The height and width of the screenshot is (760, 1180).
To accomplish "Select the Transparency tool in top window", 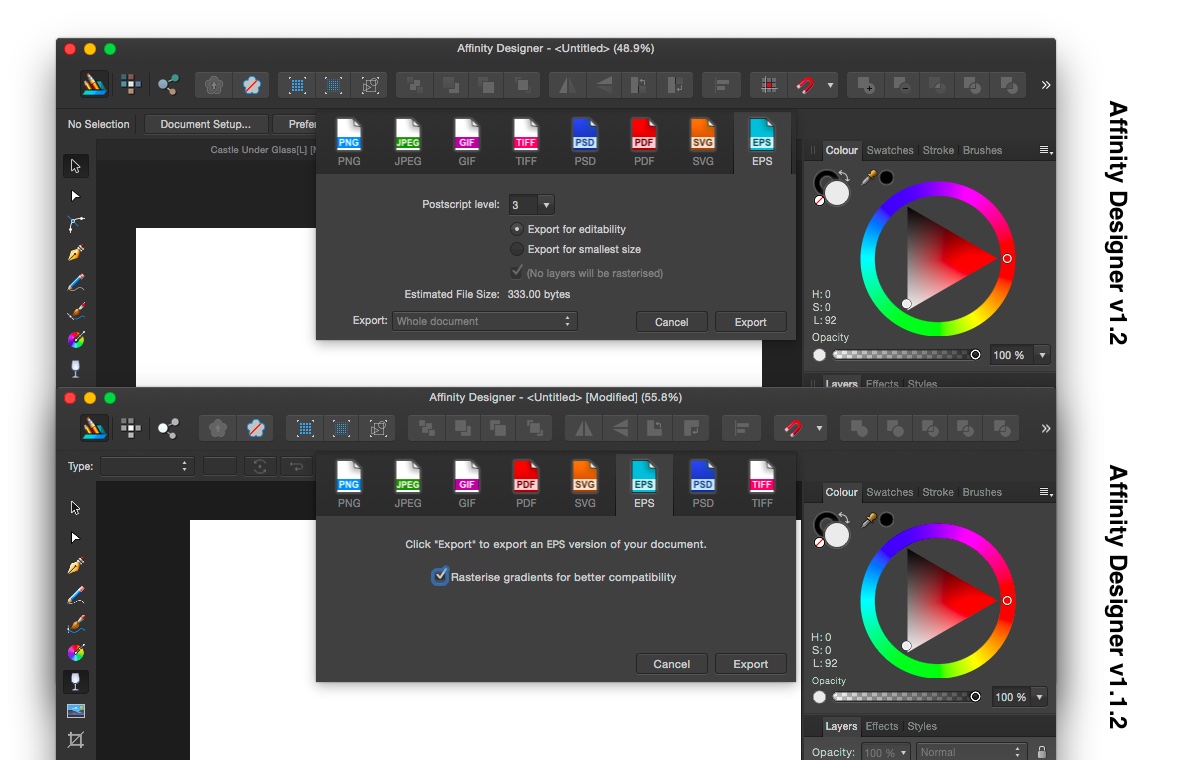I will pos(75,369).
